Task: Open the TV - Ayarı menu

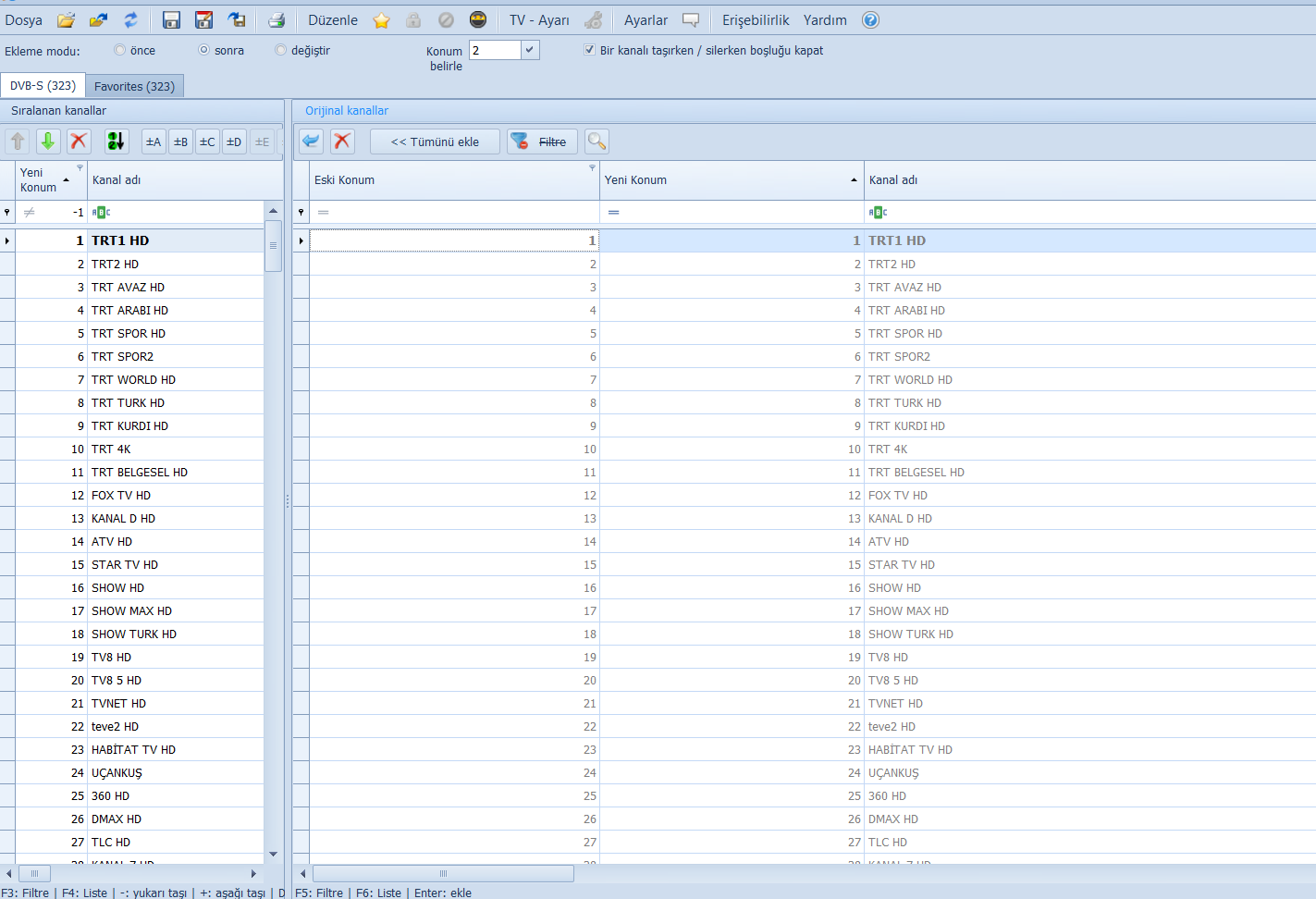Action: pos(539,20)
